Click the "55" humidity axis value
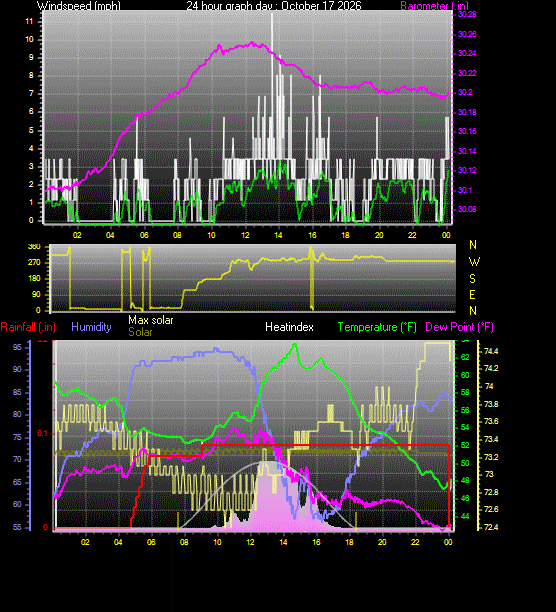The height and width of the screenshot is (612, 556). point(17,527)
